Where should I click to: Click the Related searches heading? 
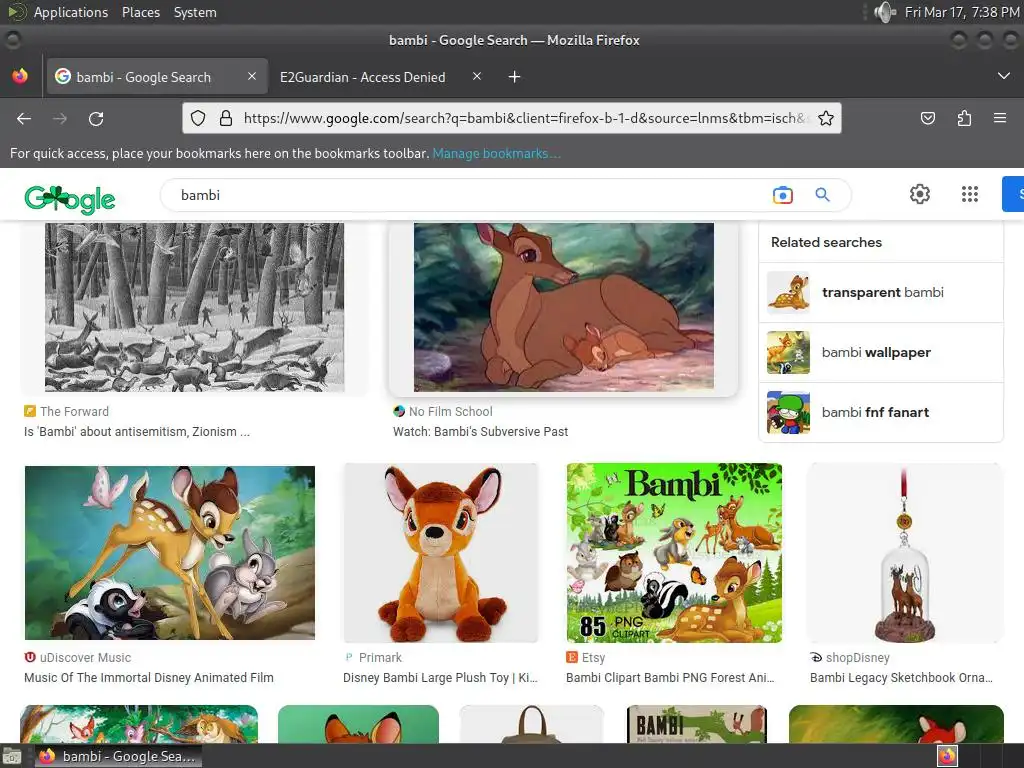tap(826, 242)
